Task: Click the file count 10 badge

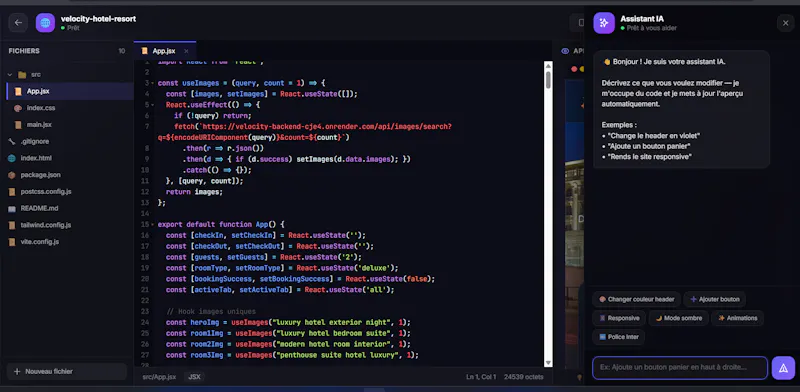Action: click(x=121, y=51)
